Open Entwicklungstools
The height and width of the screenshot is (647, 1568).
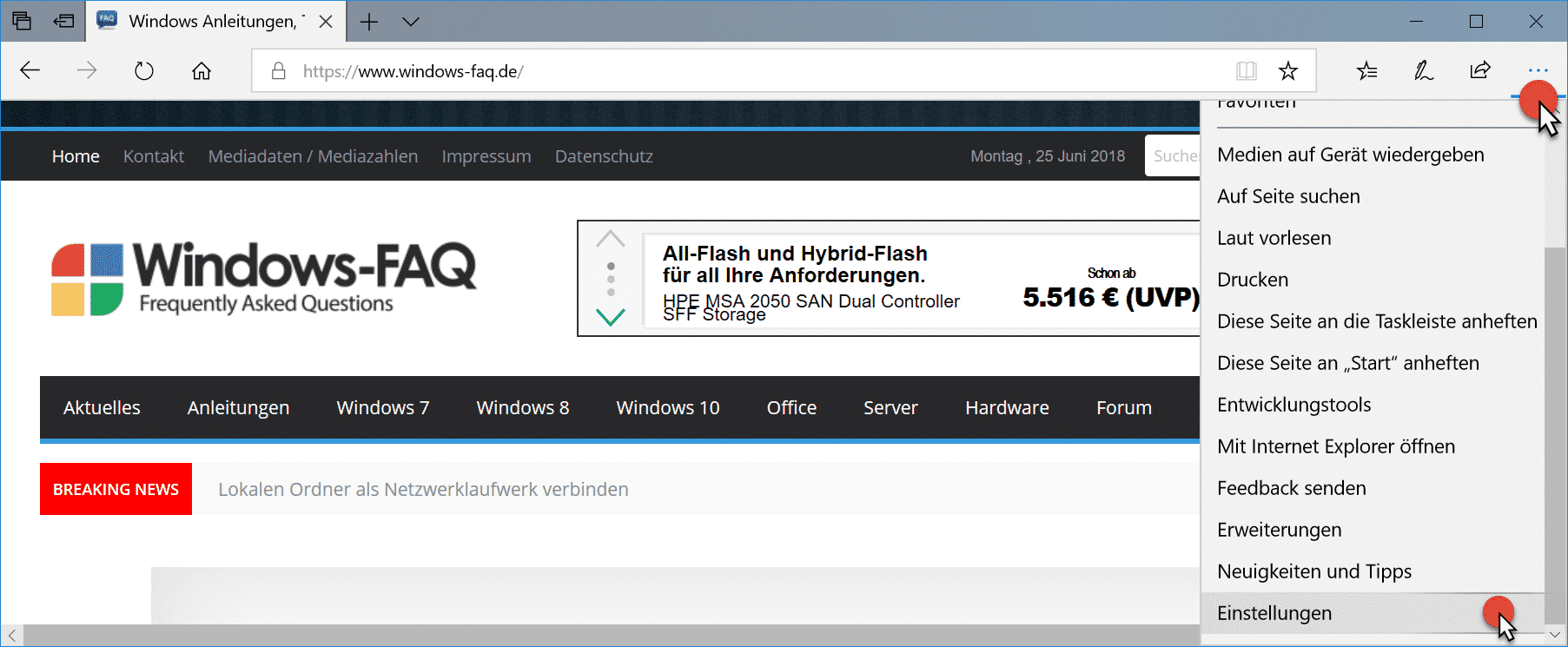click(x=1373, y=405)
